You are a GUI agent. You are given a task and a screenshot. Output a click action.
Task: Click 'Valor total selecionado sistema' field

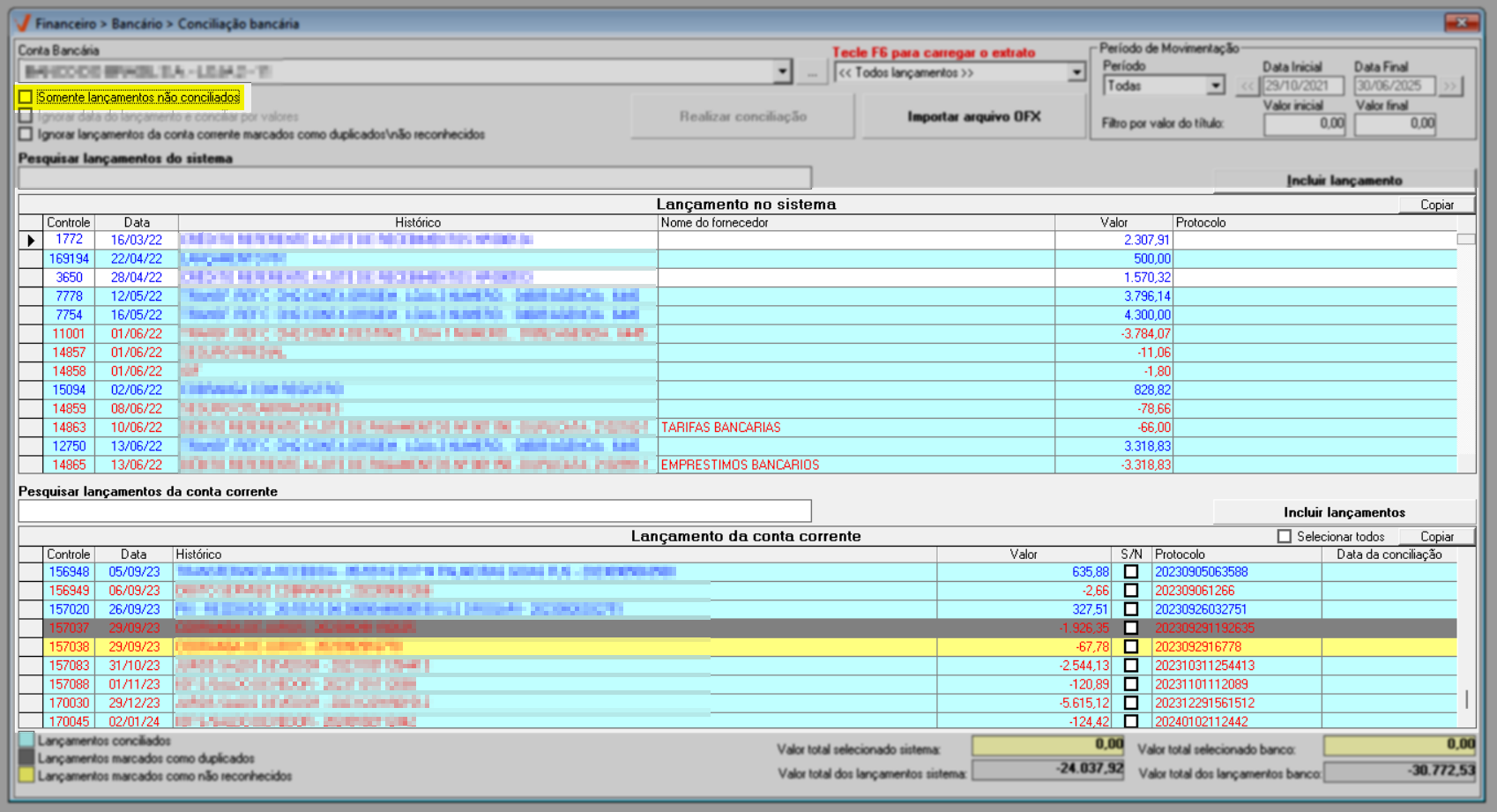1048,745
